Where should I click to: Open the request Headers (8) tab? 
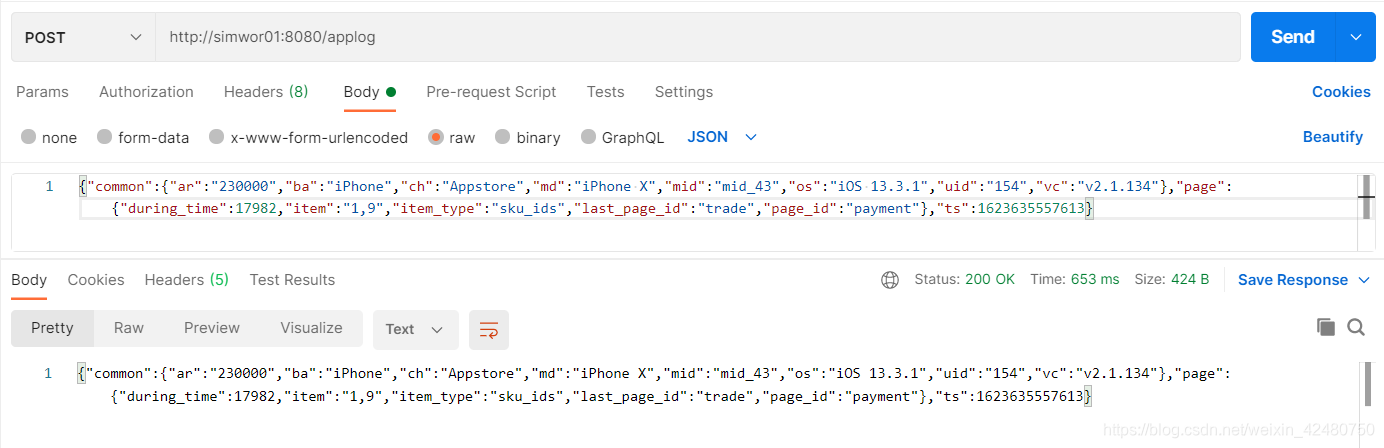point(266,92)
